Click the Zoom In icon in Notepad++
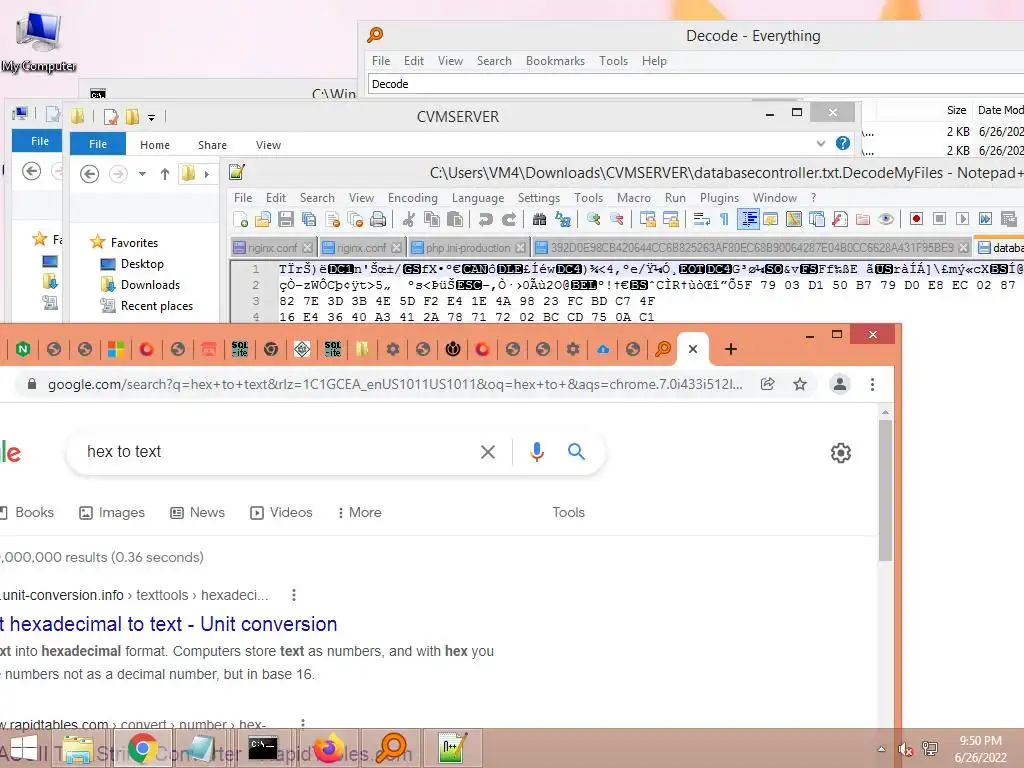 (x=594, y=219)
